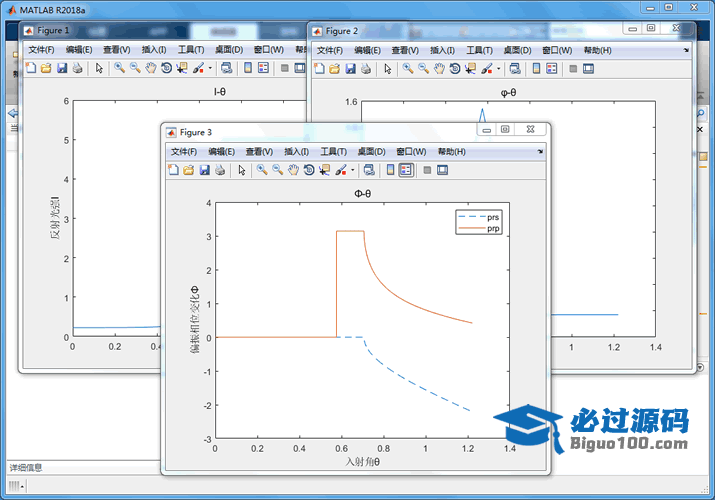The width and height of the screenshot is (715, 500).
Task: Click Hide Plot Tools icon in Figure 3
Action: point(427,170)
